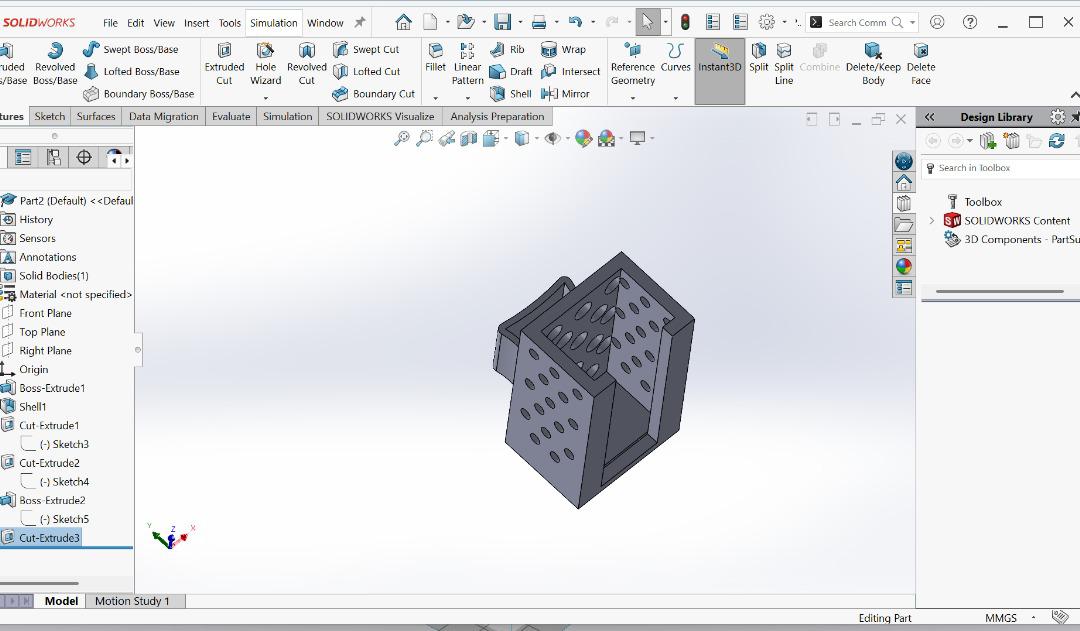Collapse the Design Library panel chevrons
The height and width of the screenshot is (631, 1080).
click(x=929, y=117)
